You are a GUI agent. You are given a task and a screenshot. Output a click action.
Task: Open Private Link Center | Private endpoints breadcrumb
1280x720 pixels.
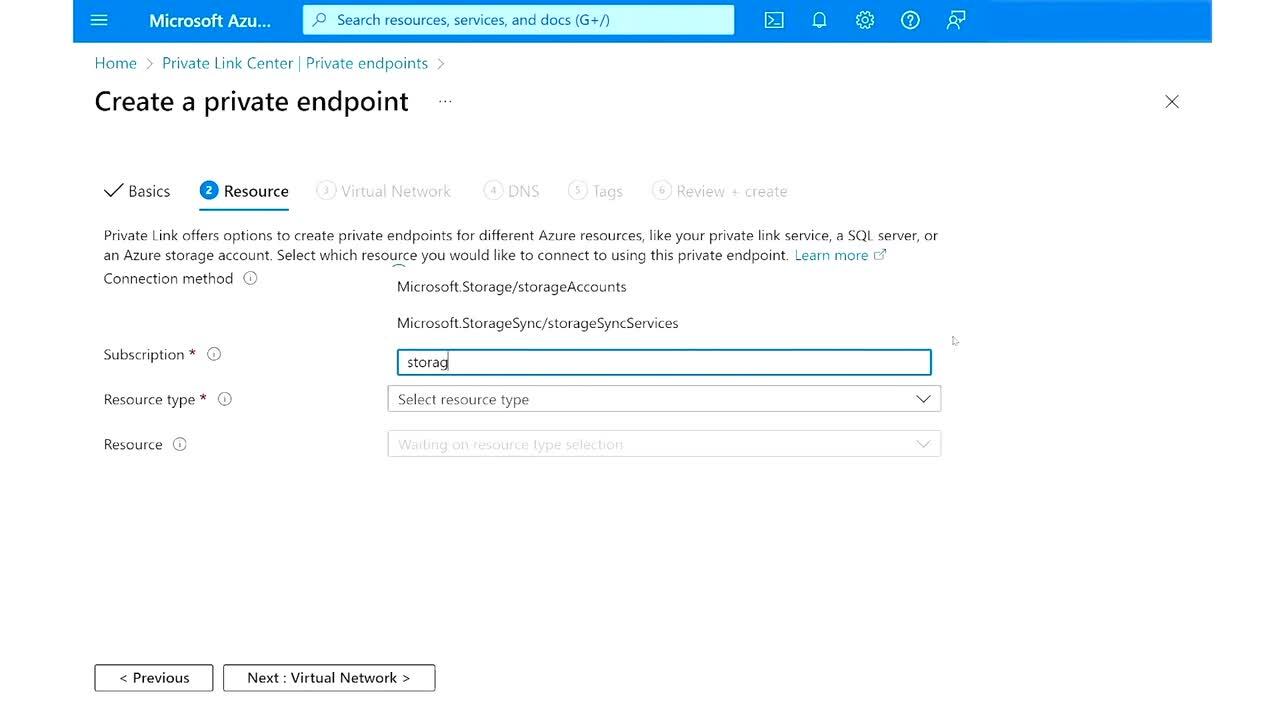click(295, 63)
